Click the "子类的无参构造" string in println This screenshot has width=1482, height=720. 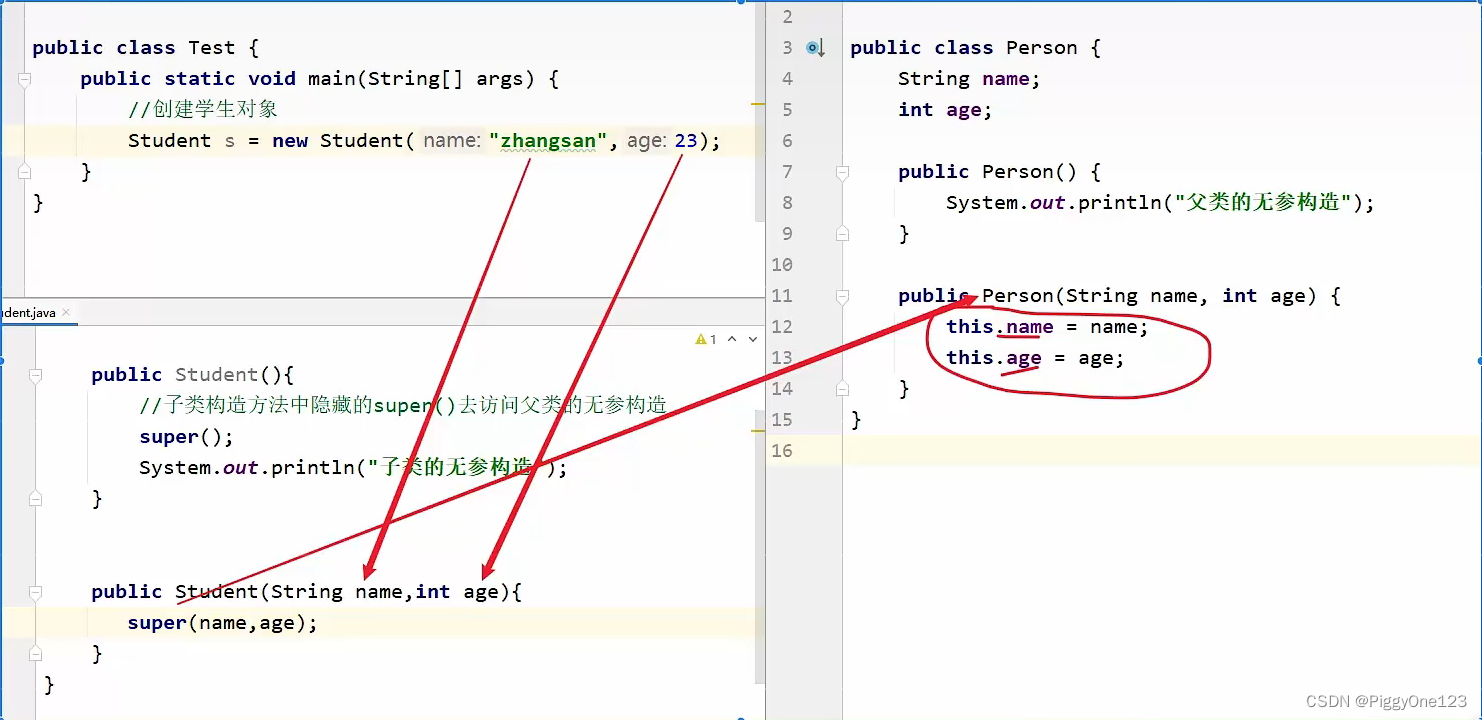[457, 468]
